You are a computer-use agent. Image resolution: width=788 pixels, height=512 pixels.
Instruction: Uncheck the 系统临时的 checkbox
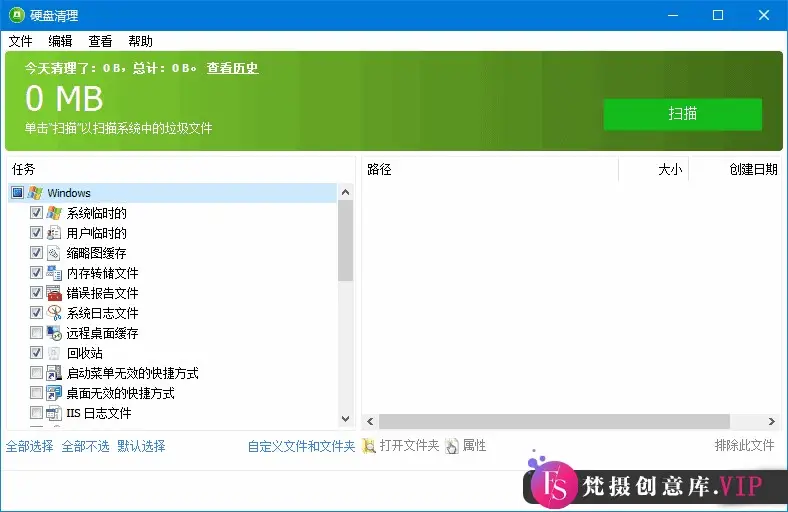click(36, 213)
